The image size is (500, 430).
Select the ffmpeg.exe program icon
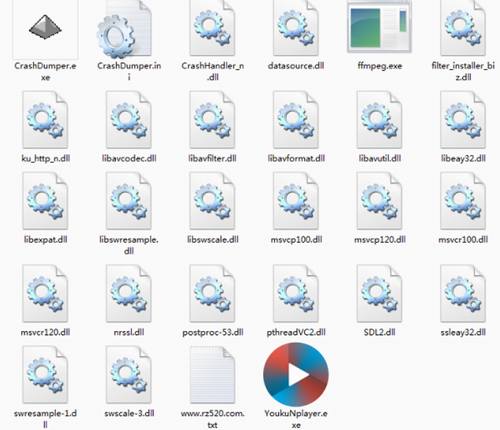379,27
